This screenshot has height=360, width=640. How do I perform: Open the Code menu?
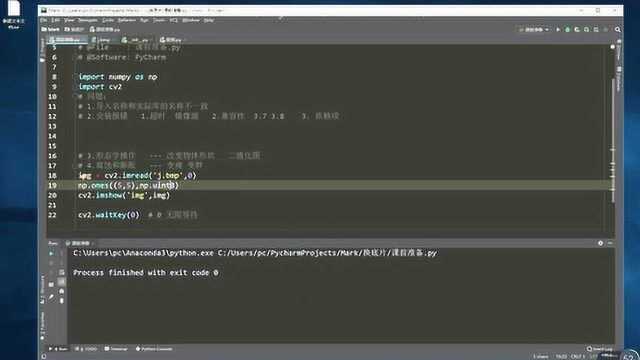click(108, 20)
